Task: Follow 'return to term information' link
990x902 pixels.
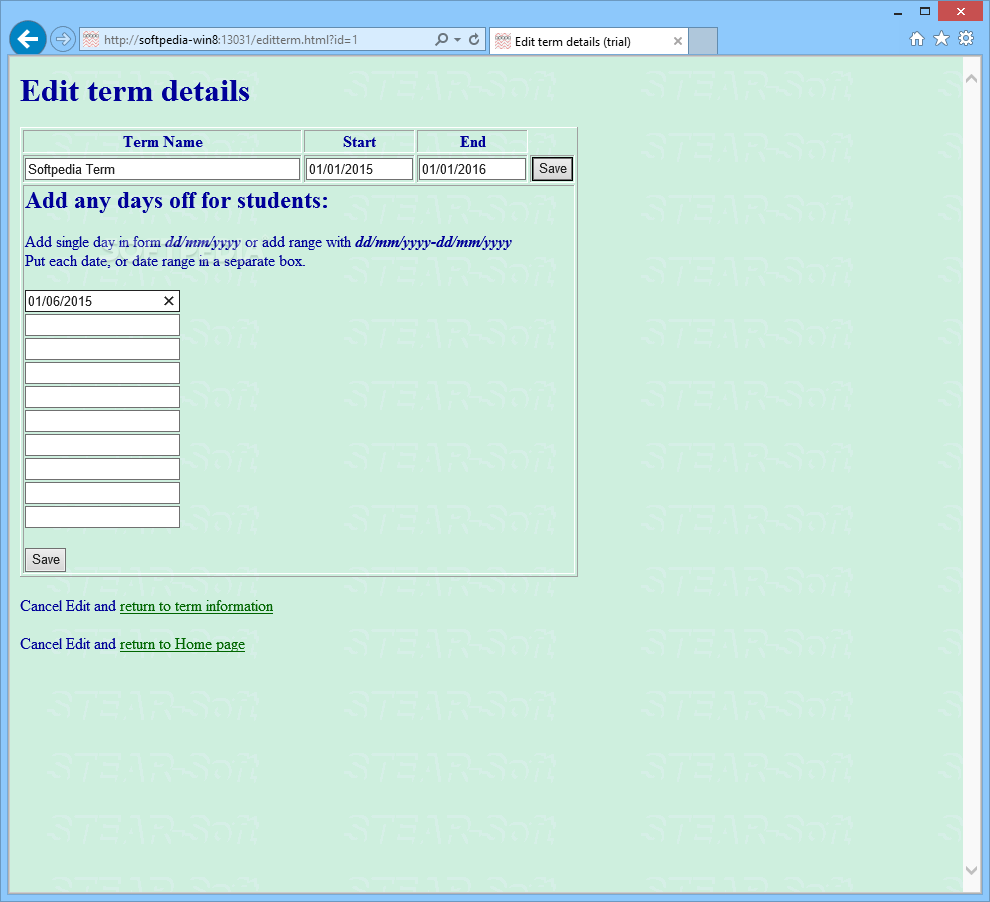Action: (196, 607)
